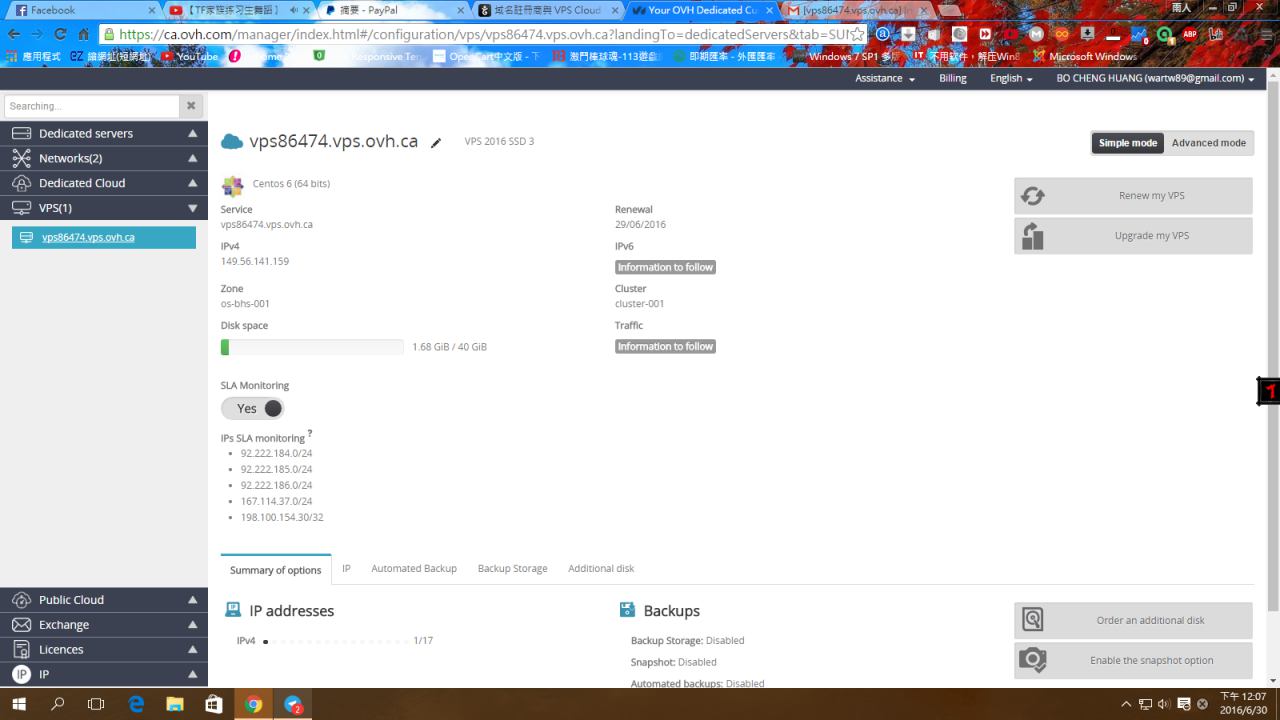
Task: Switch to Advanced mode
Action: 1208,143
